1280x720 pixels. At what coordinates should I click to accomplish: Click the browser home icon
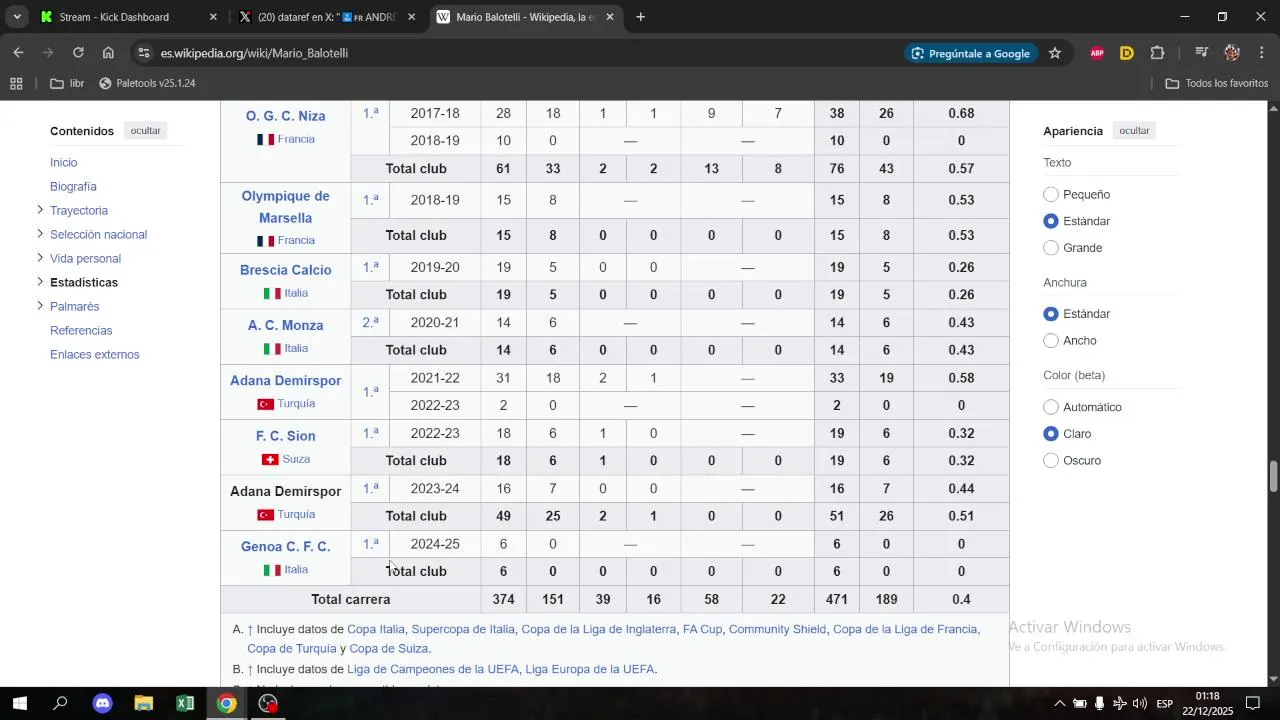coord(108,53)
